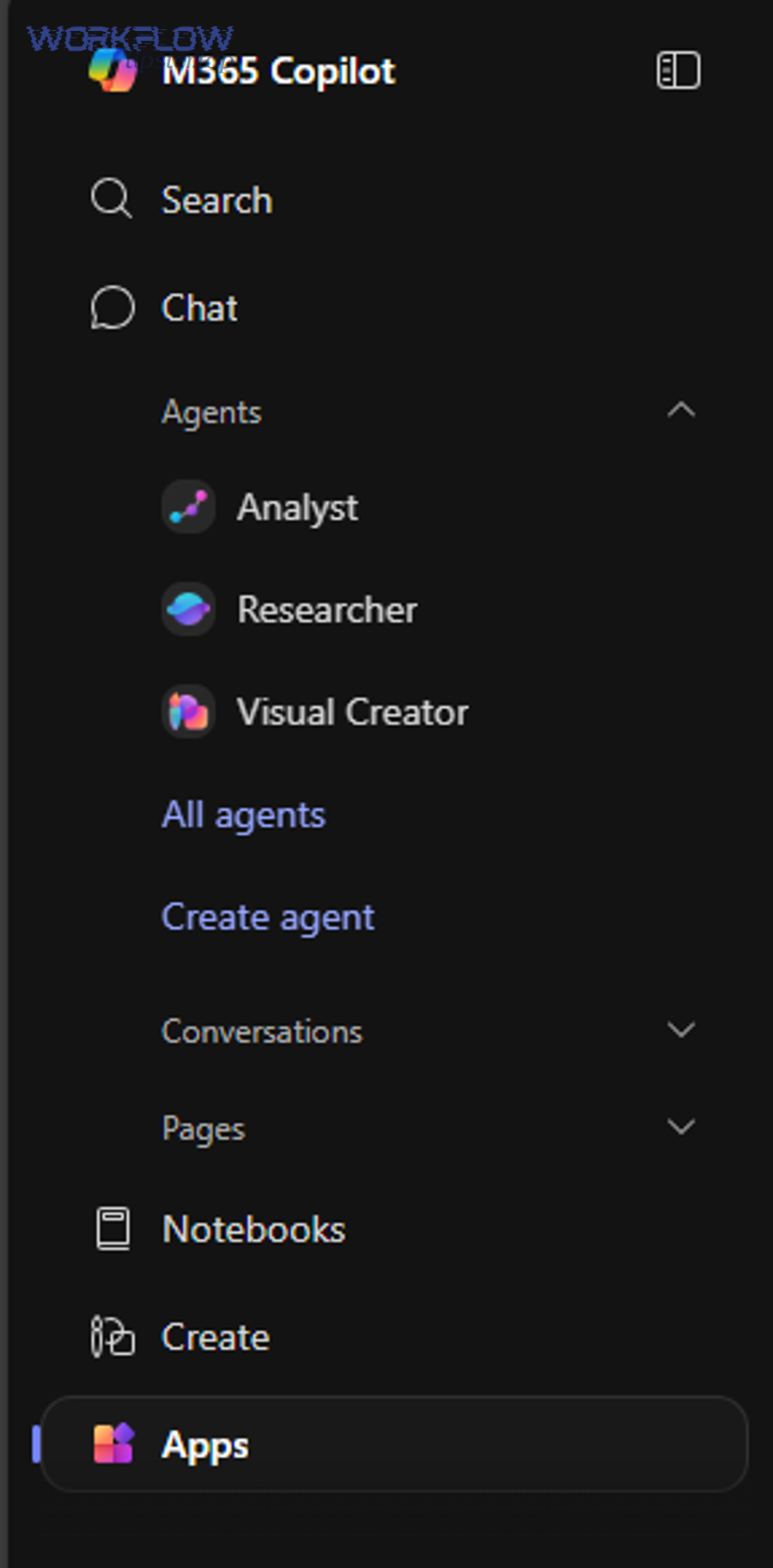Open the Researcher agent
The width and height of the screenshot is (773, 1568).
(327, 610)
